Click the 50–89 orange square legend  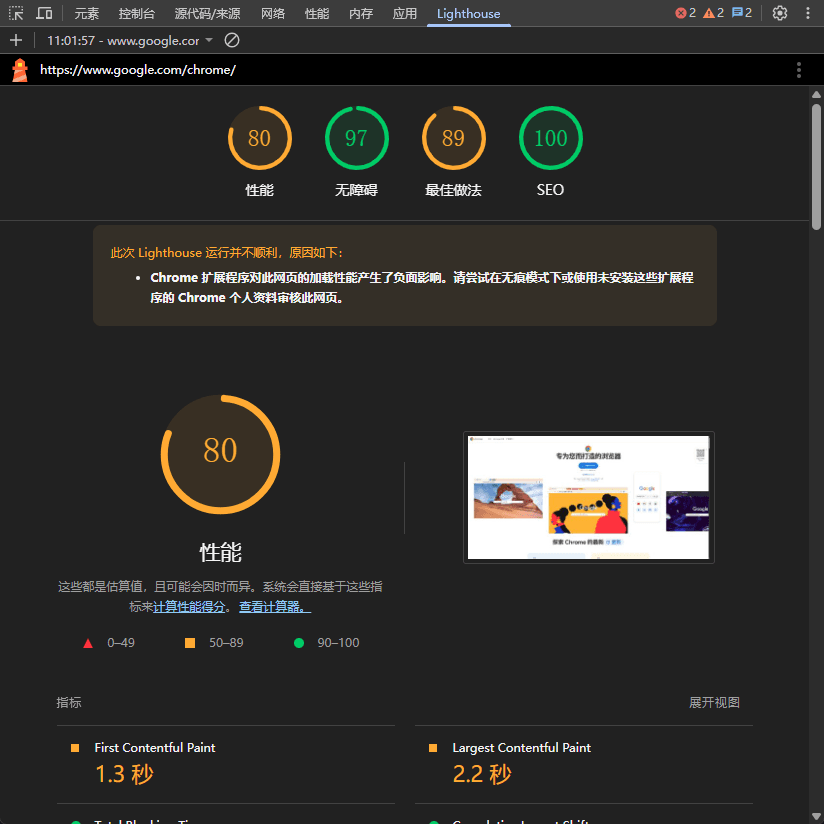click(x=214, y=643)
